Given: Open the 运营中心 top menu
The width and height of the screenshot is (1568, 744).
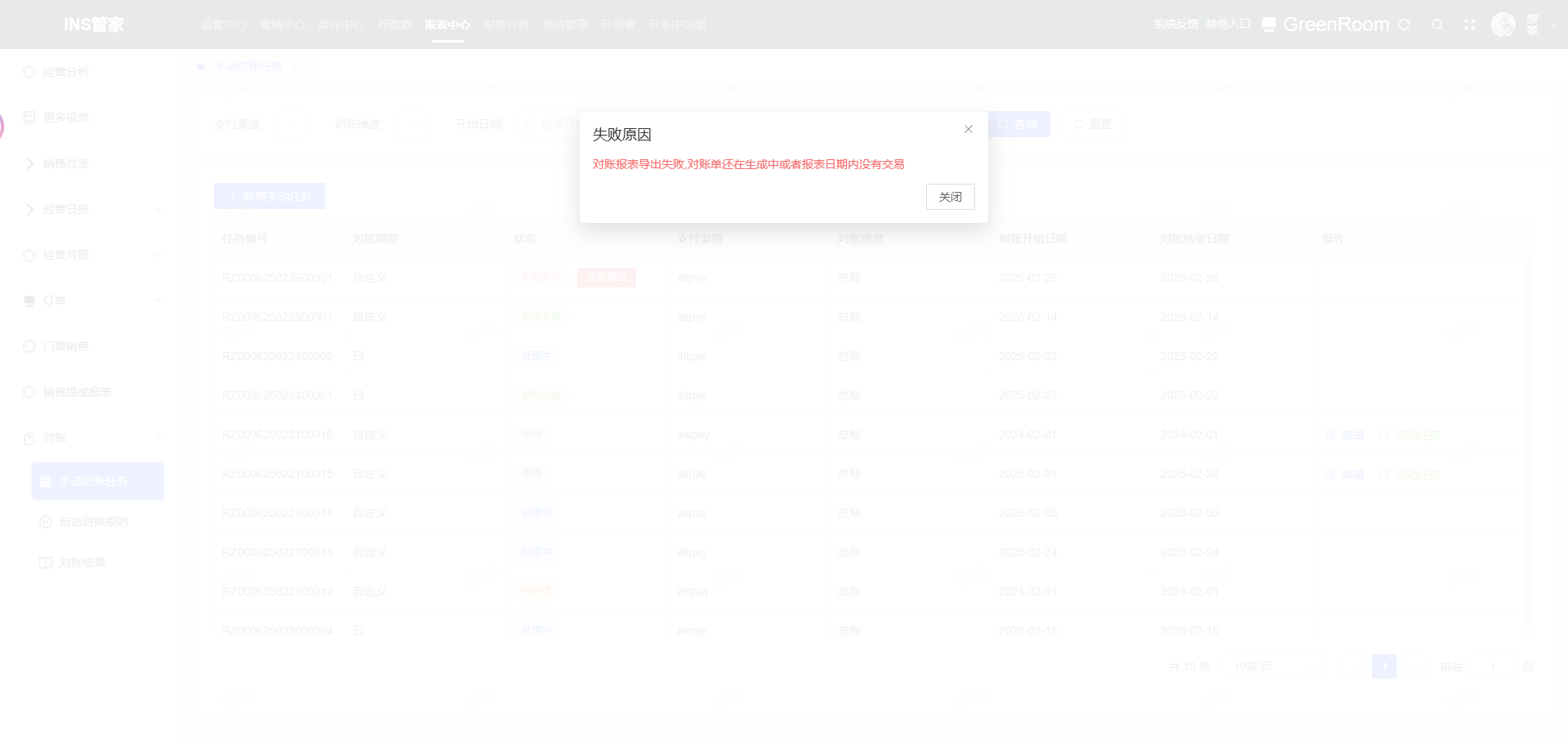Looking at the screenshot, I should (224, 25).
